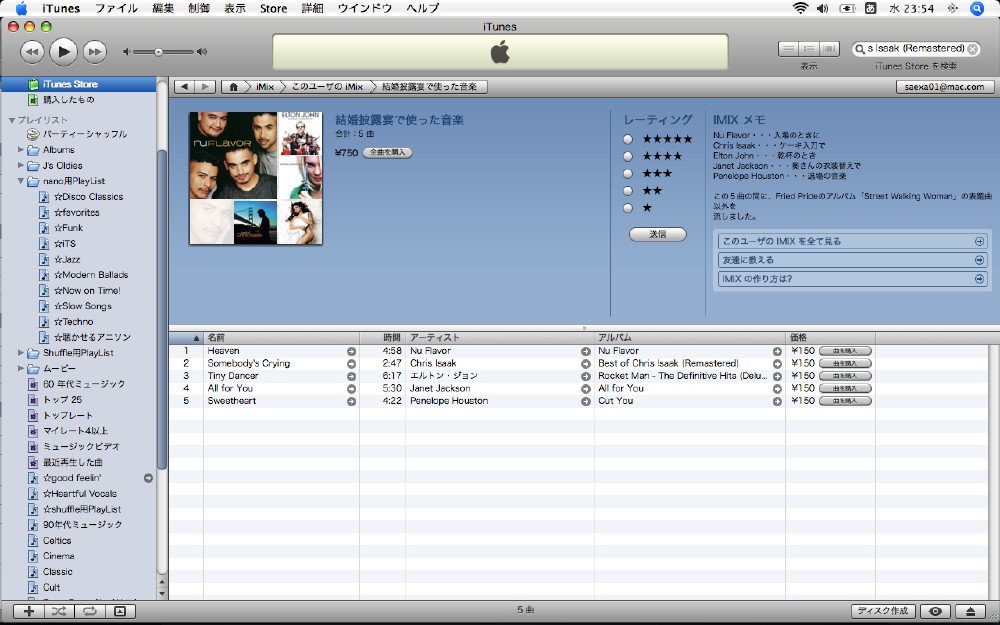Expand the ムービー folder

click(x=21, y=369)
